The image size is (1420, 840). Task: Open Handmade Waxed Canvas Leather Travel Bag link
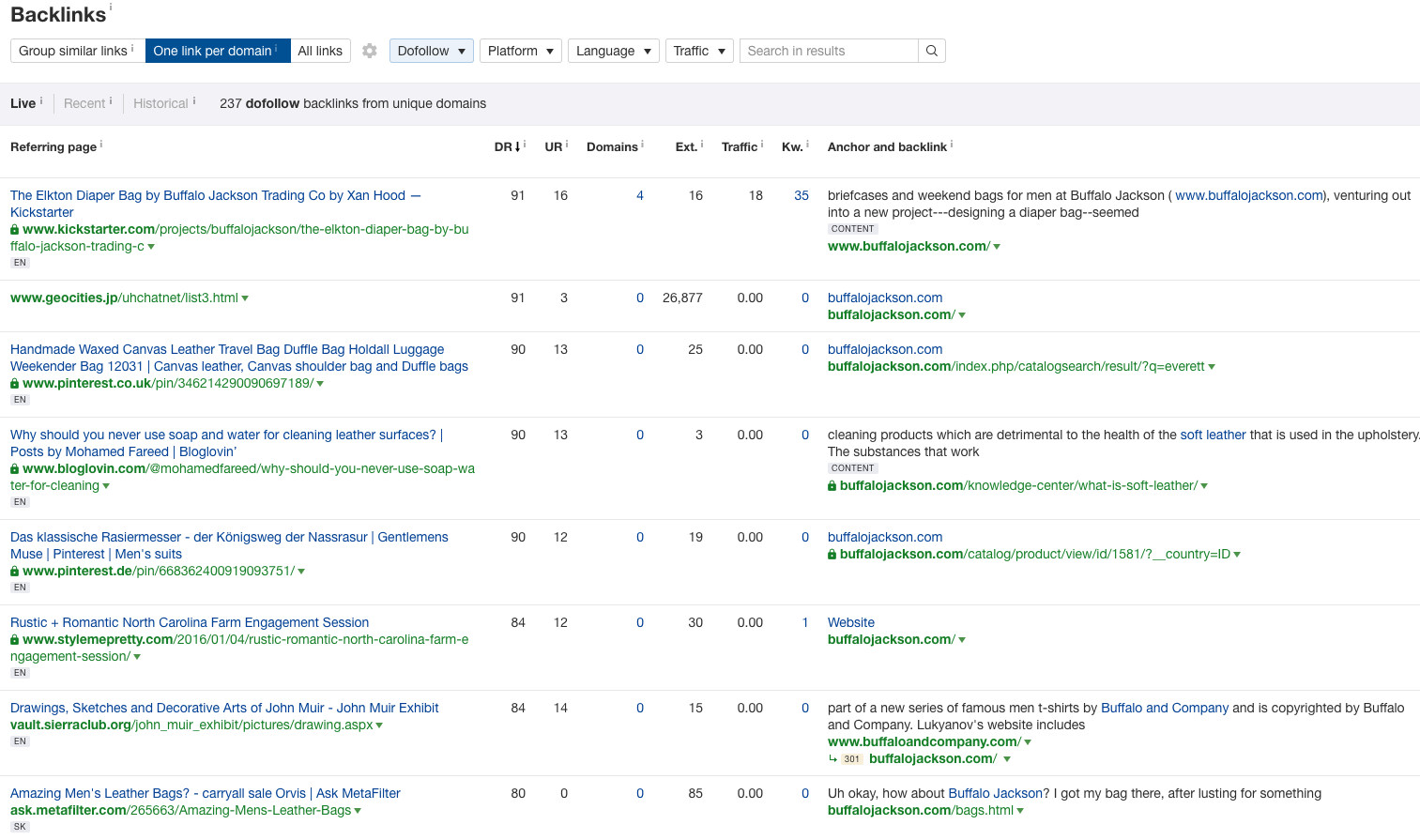(239, 358)
